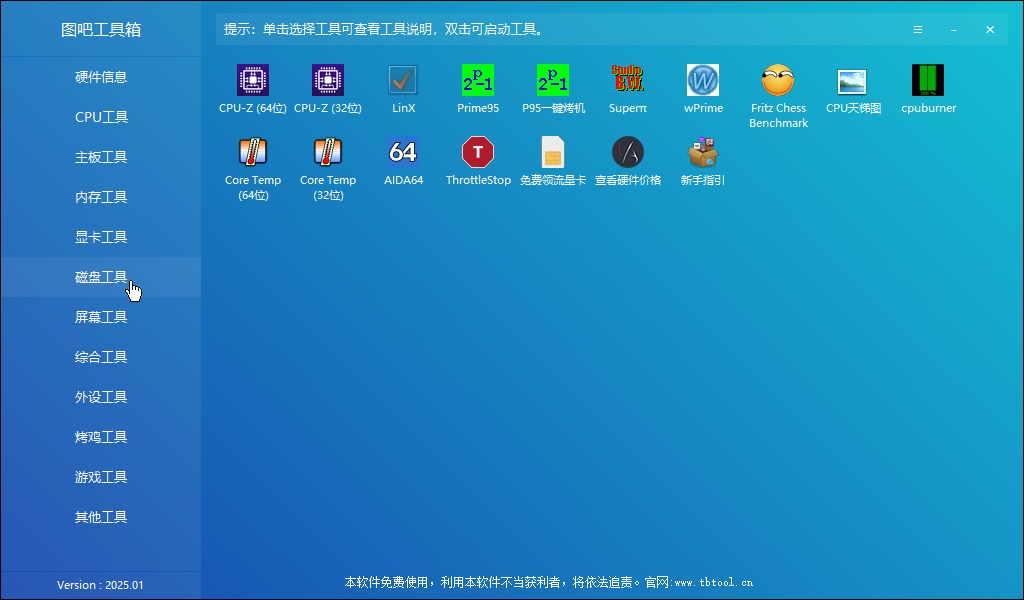Switch to 综合工具 category
The height and width of the screenshot is (600, 1024).
click(x=101, y=356)
